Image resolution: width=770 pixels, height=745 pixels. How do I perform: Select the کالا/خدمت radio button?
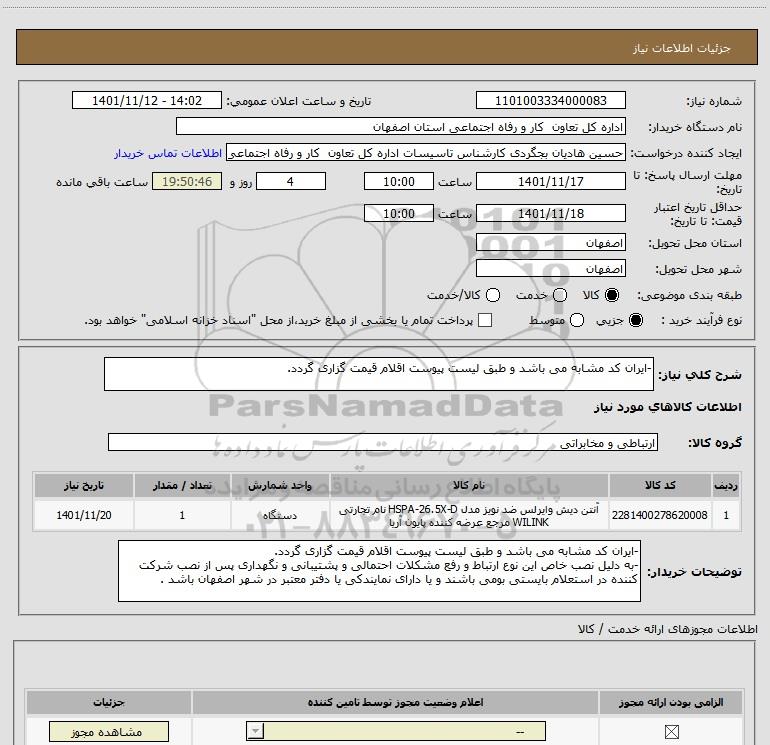pos(493,295)
